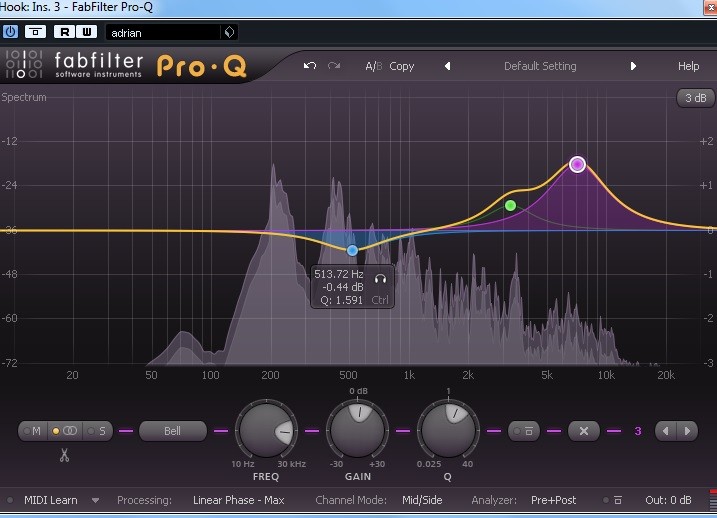The width and height of the screenshot is (717, 518).
Task: Open Channel Mode Mid/Side selector
Action: coord(422,500)
